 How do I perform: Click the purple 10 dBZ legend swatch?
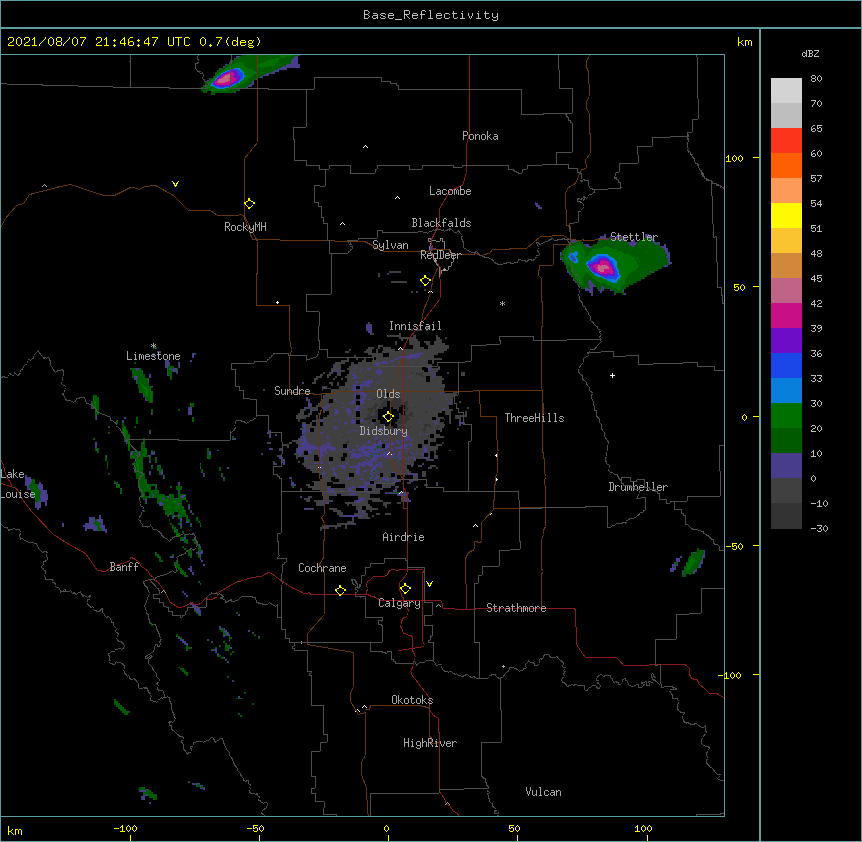click(x=786, y=466)
